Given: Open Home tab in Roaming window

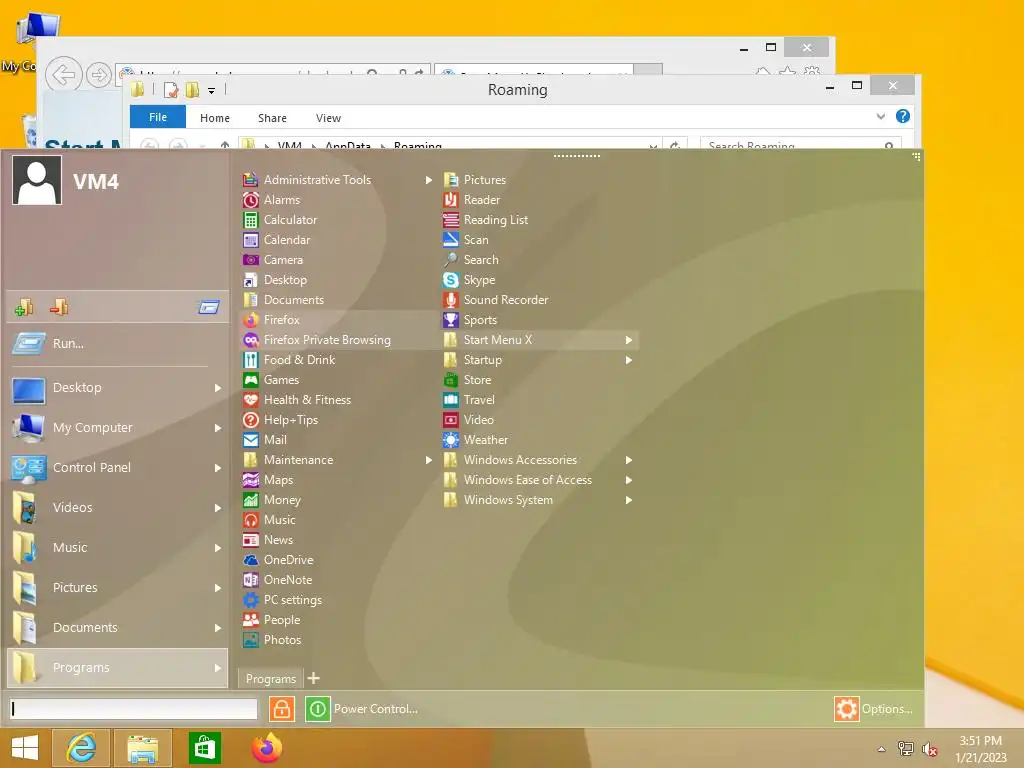Looking at the screenshot, I should tap(215, 118).
